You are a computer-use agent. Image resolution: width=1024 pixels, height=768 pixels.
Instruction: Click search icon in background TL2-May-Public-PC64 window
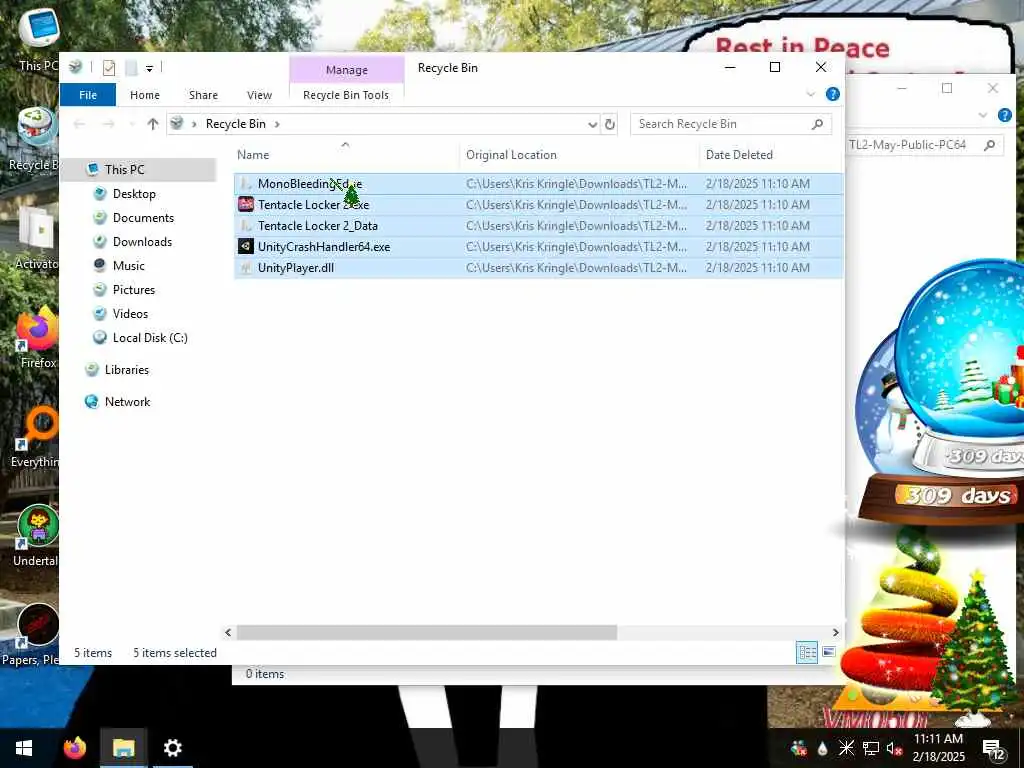990,145
